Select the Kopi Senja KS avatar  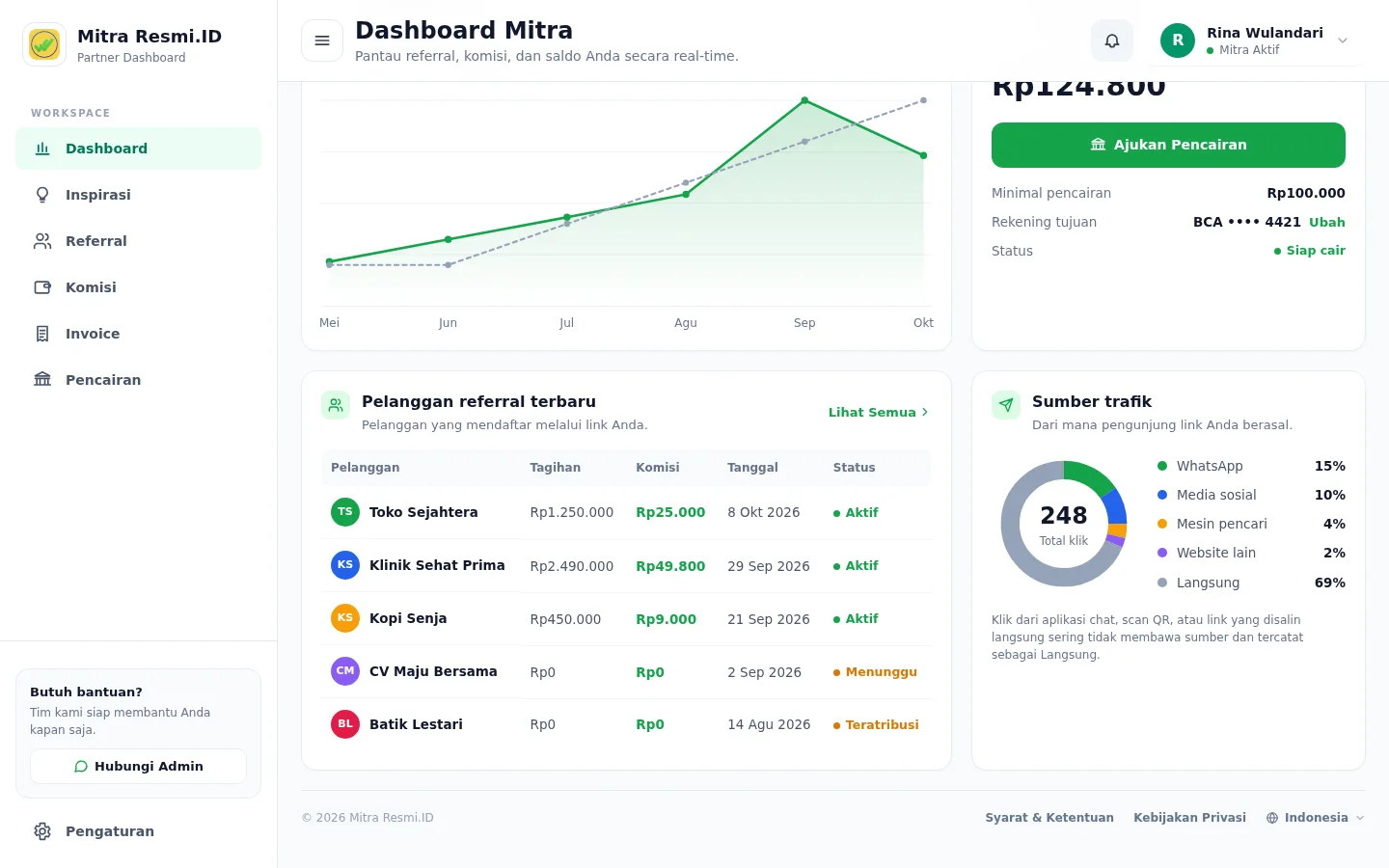point(345,618)
